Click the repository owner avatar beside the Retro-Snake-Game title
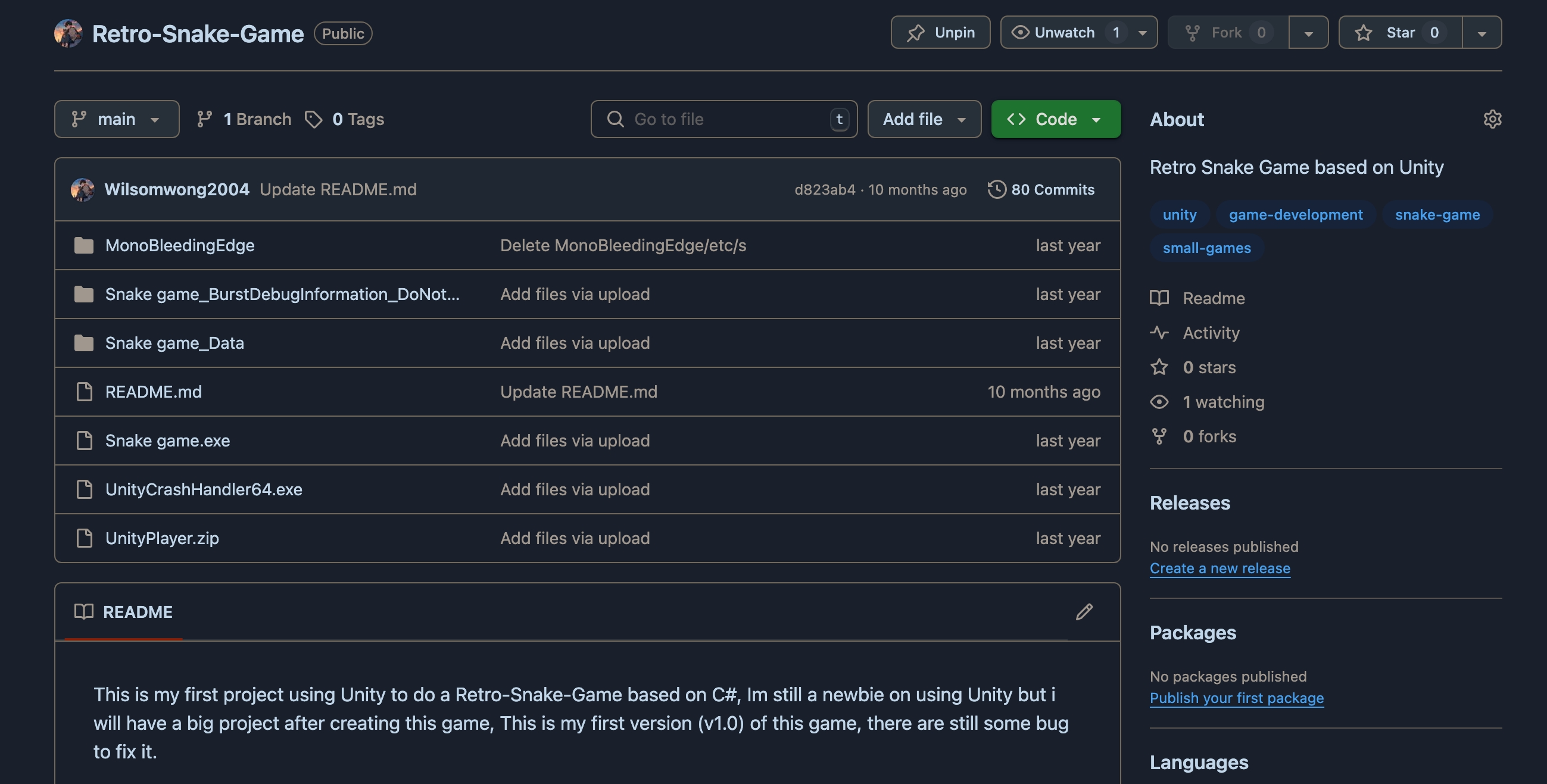1547x784 pixels. [68, 33]
